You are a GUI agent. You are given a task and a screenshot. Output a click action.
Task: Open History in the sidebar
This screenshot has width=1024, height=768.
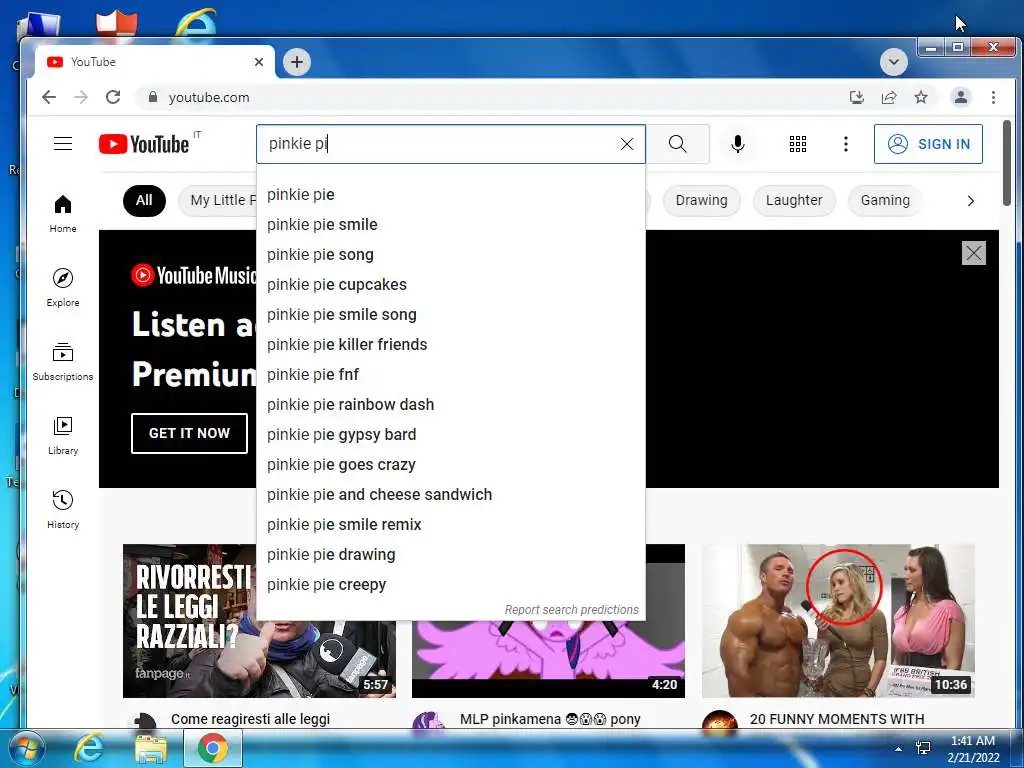[63, 509]
